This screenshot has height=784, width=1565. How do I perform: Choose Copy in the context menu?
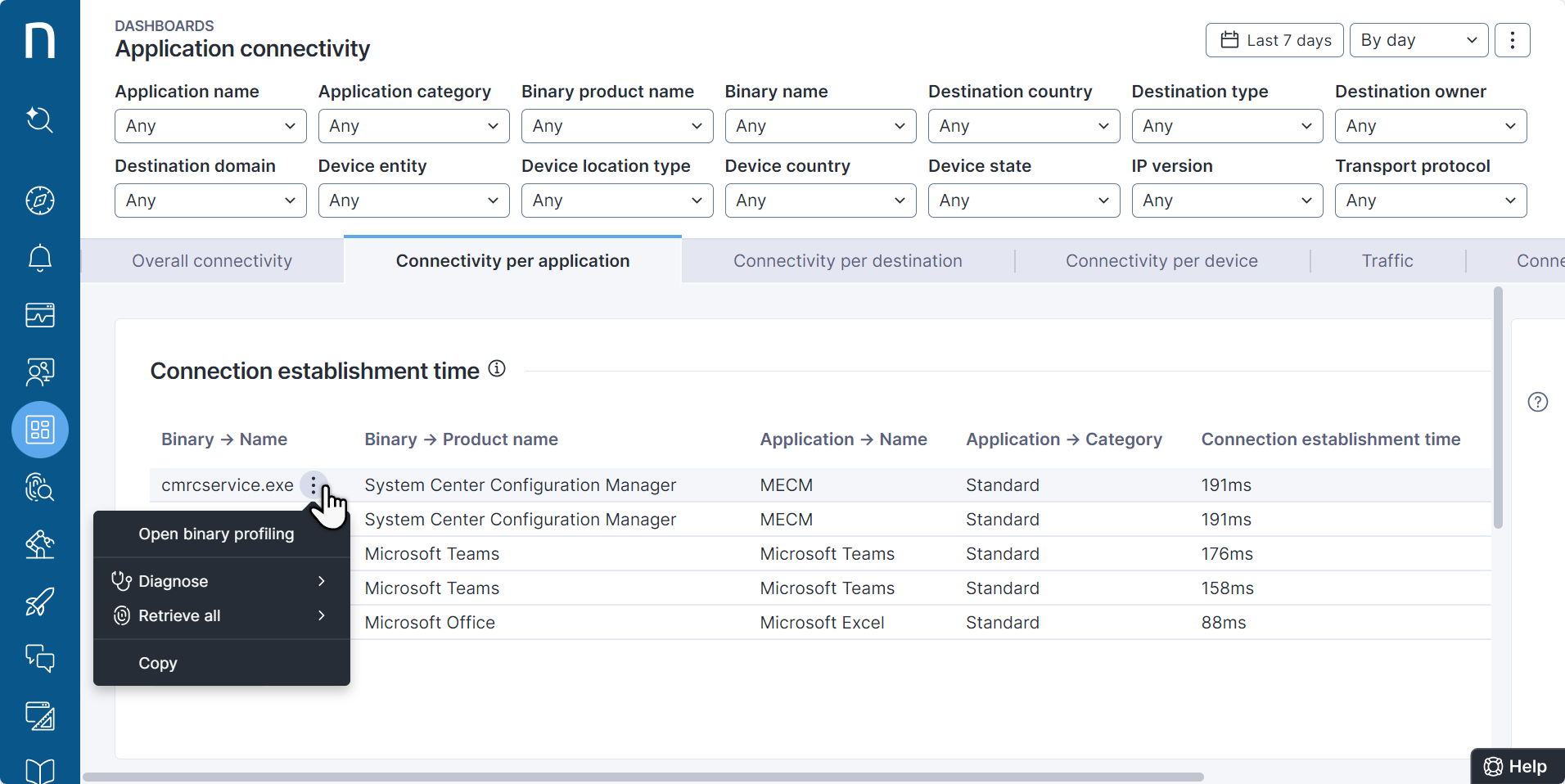222,663
